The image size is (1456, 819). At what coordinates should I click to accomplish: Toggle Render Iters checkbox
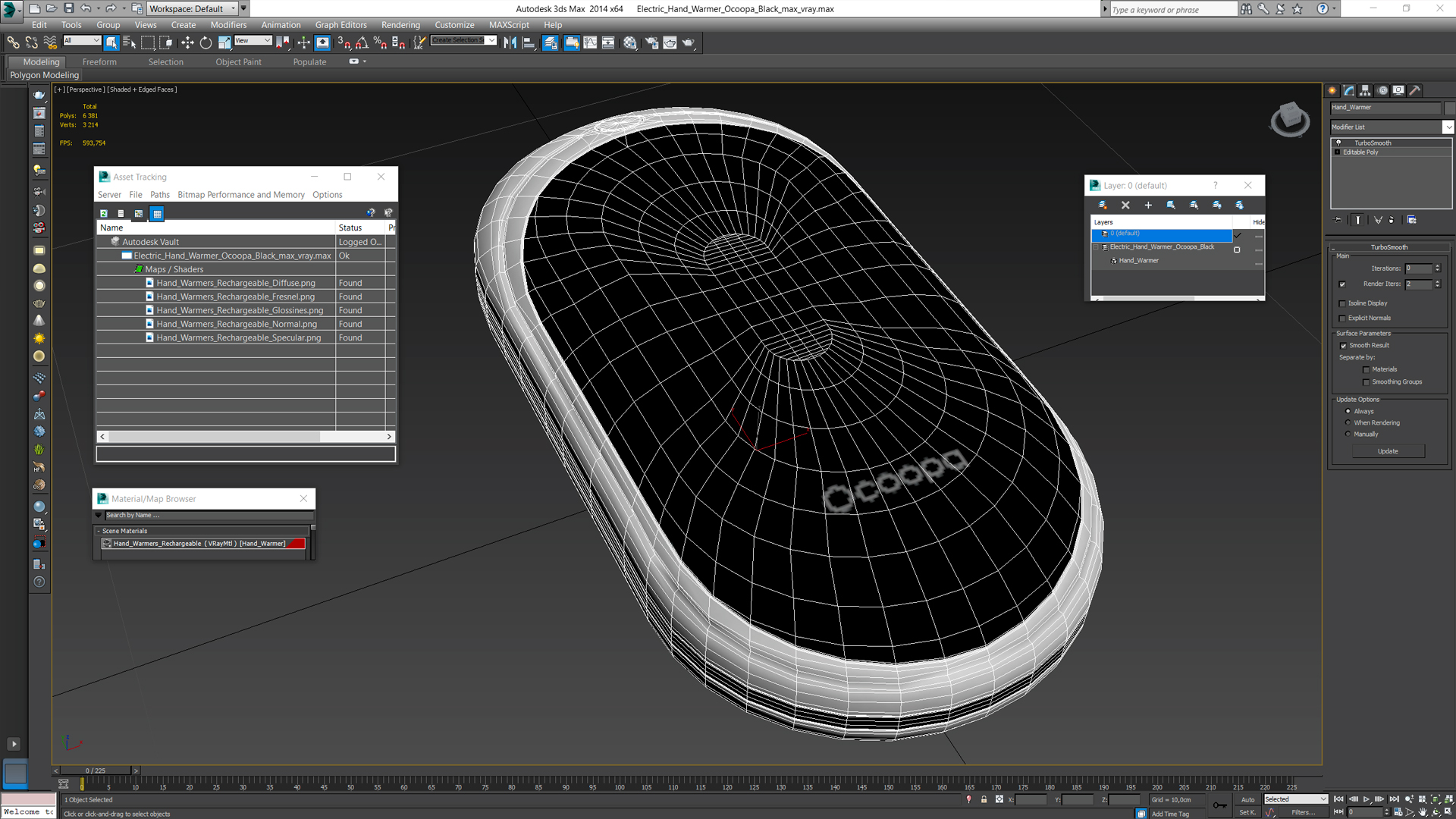coord(1342,284)
